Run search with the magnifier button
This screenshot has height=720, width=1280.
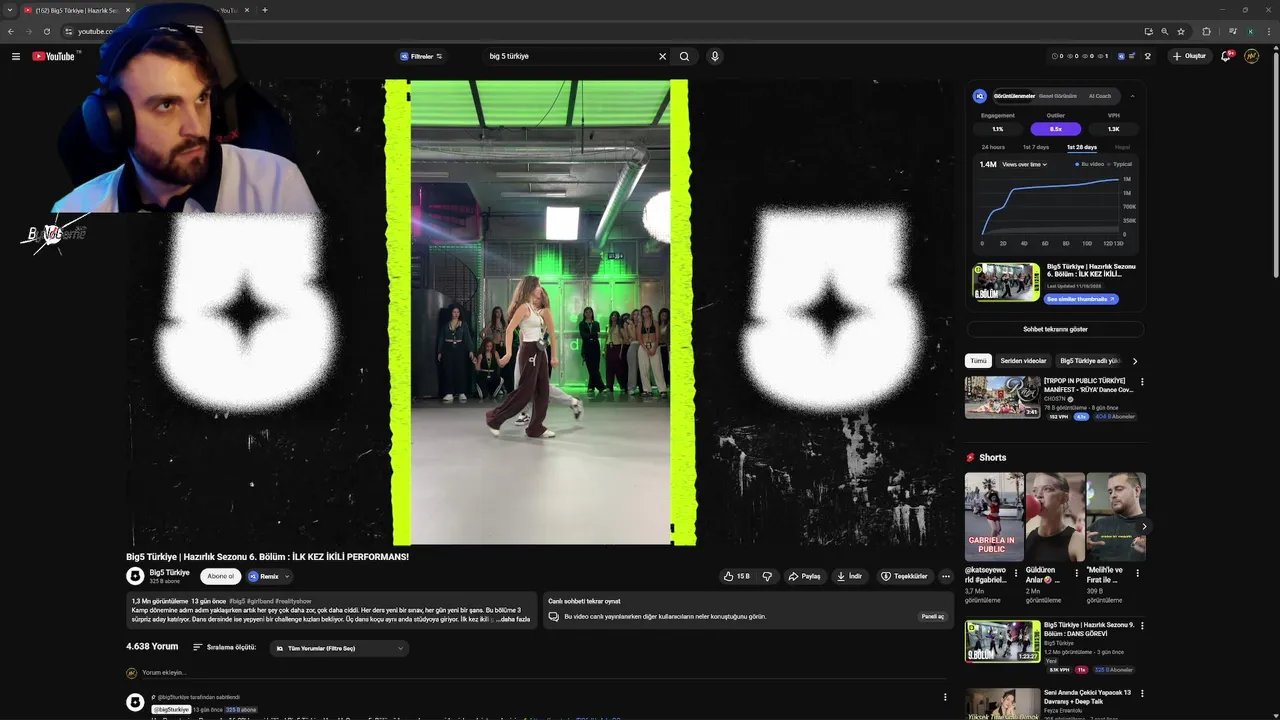point(684,56)
